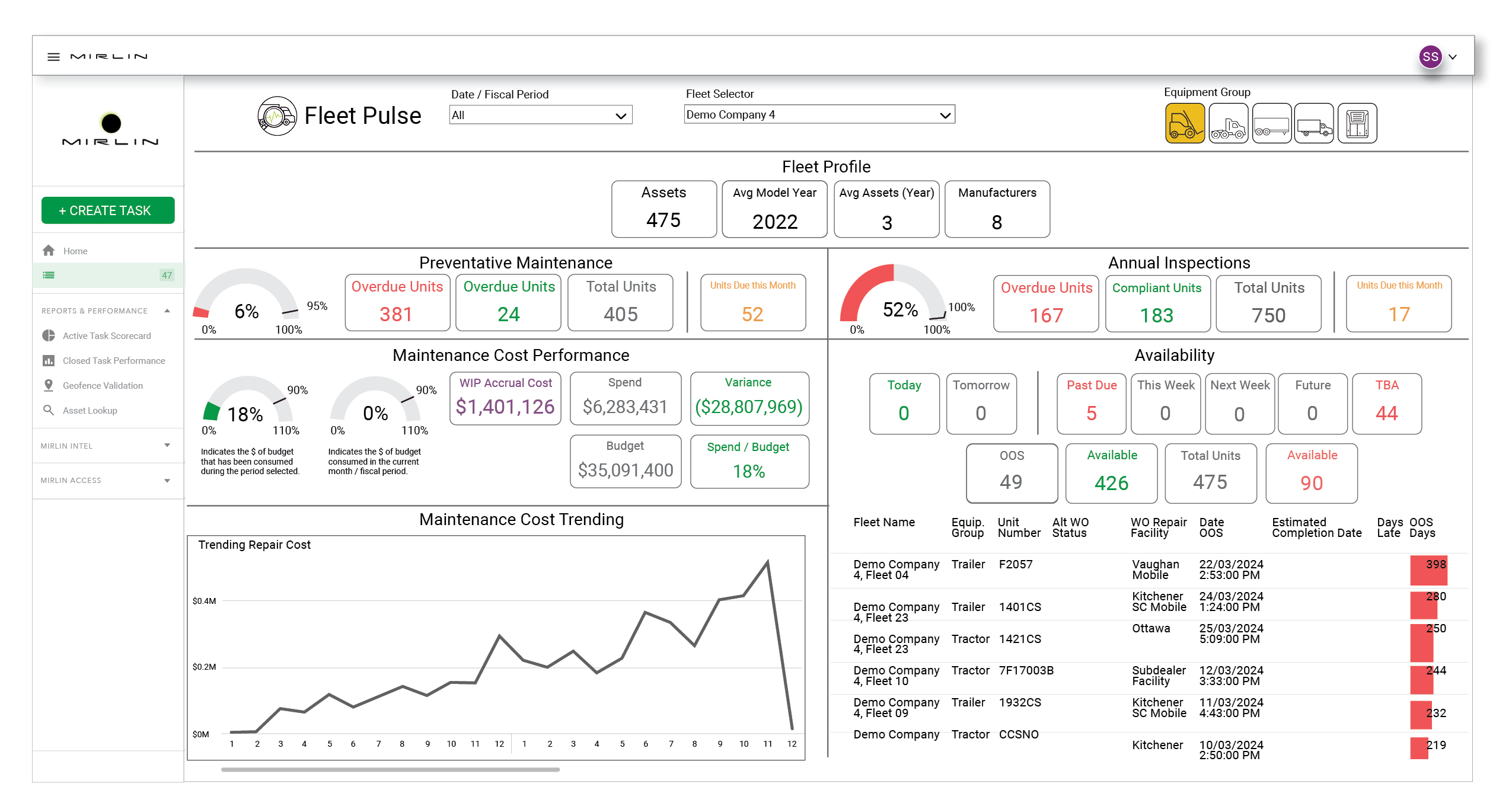Select the box truck equipment group icon
Viewport: 1512px width, 806px height.
(x=1313, y=123)
